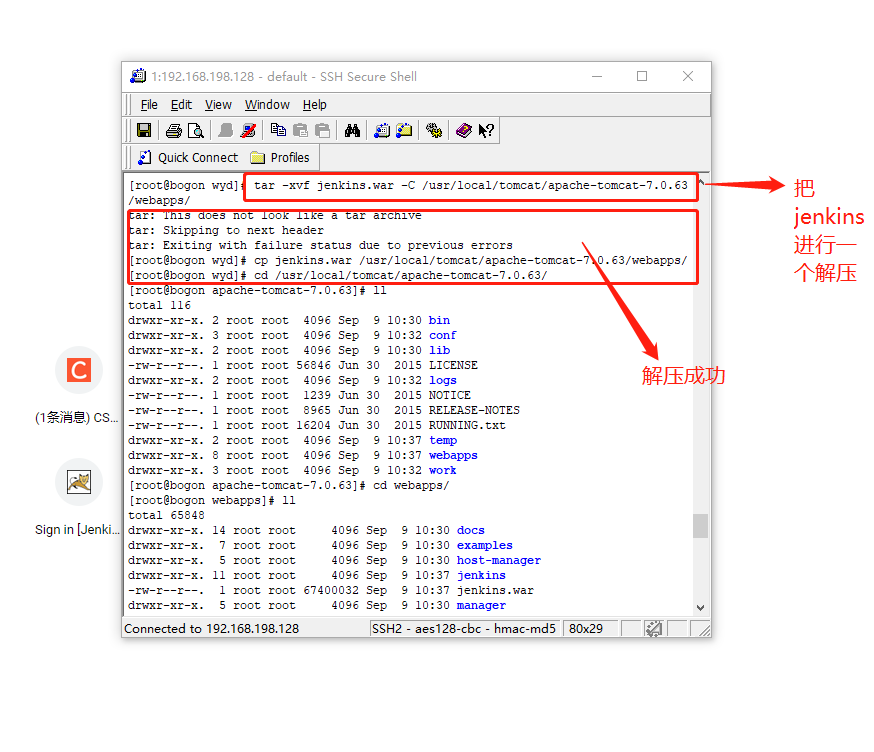
Task: Click the 'Sign in [Jenki...' shortcut label
Action: tap(77, 530)
